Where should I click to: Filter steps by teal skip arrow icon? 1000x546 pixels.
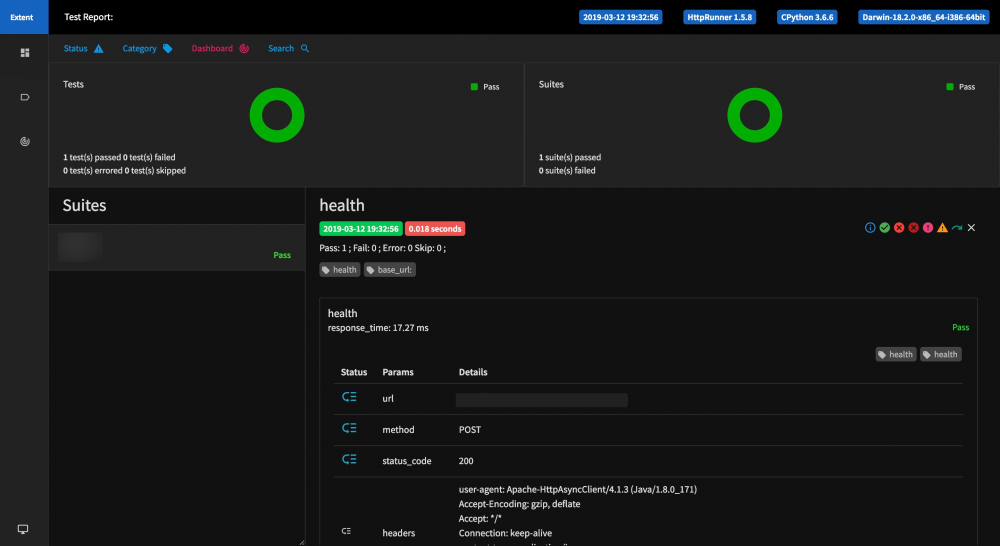(957, 228)
